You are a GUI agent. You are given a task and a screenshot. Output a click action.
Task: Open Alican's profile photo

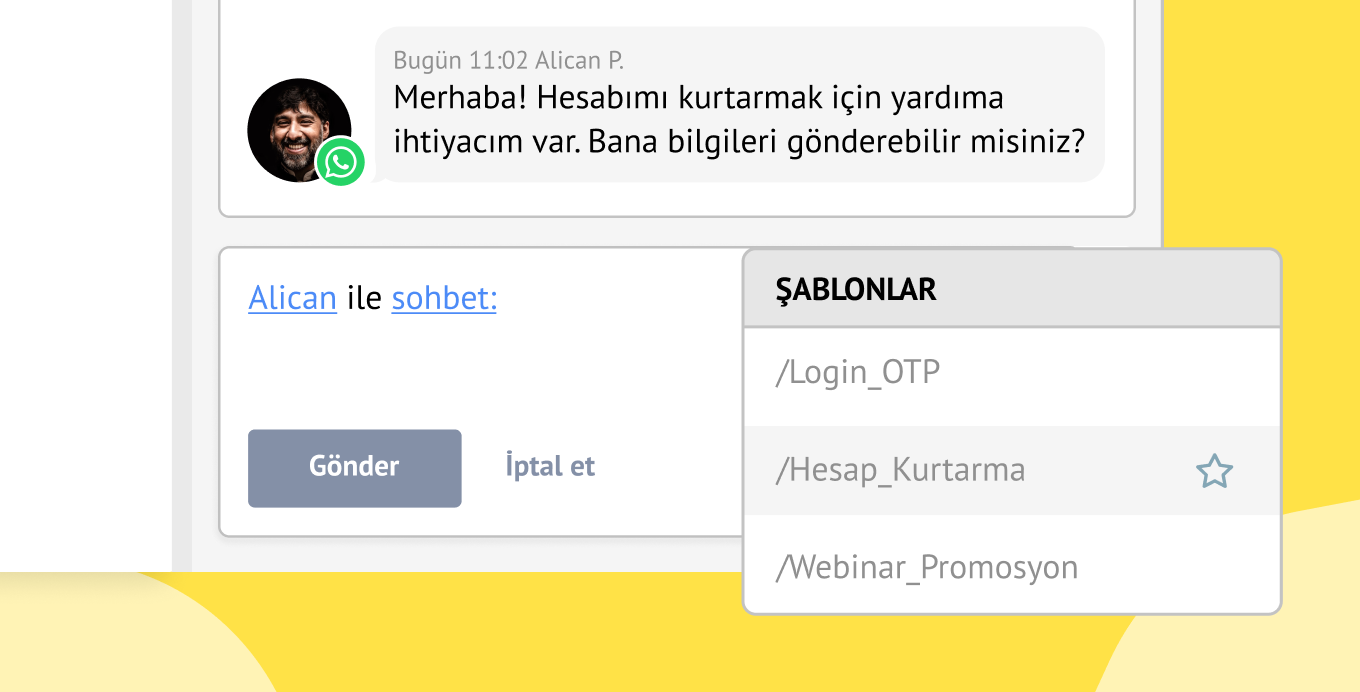pos(295,125)
